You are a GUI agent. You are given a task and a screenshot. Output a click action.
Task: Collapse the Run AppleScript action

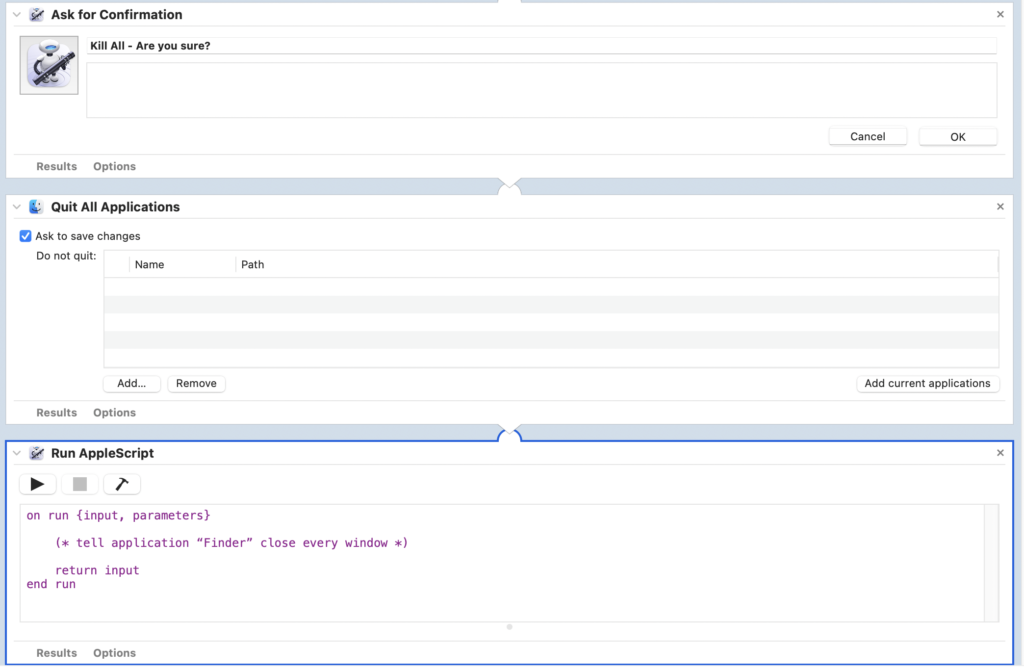17,453
